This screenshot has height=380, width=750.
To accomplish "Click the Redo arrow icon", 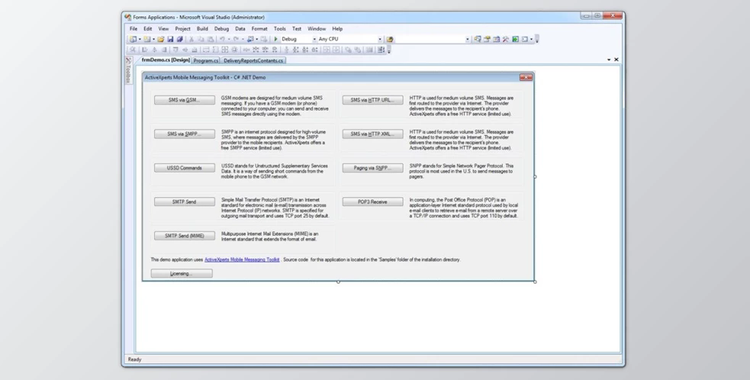I will tap(236, 39).
